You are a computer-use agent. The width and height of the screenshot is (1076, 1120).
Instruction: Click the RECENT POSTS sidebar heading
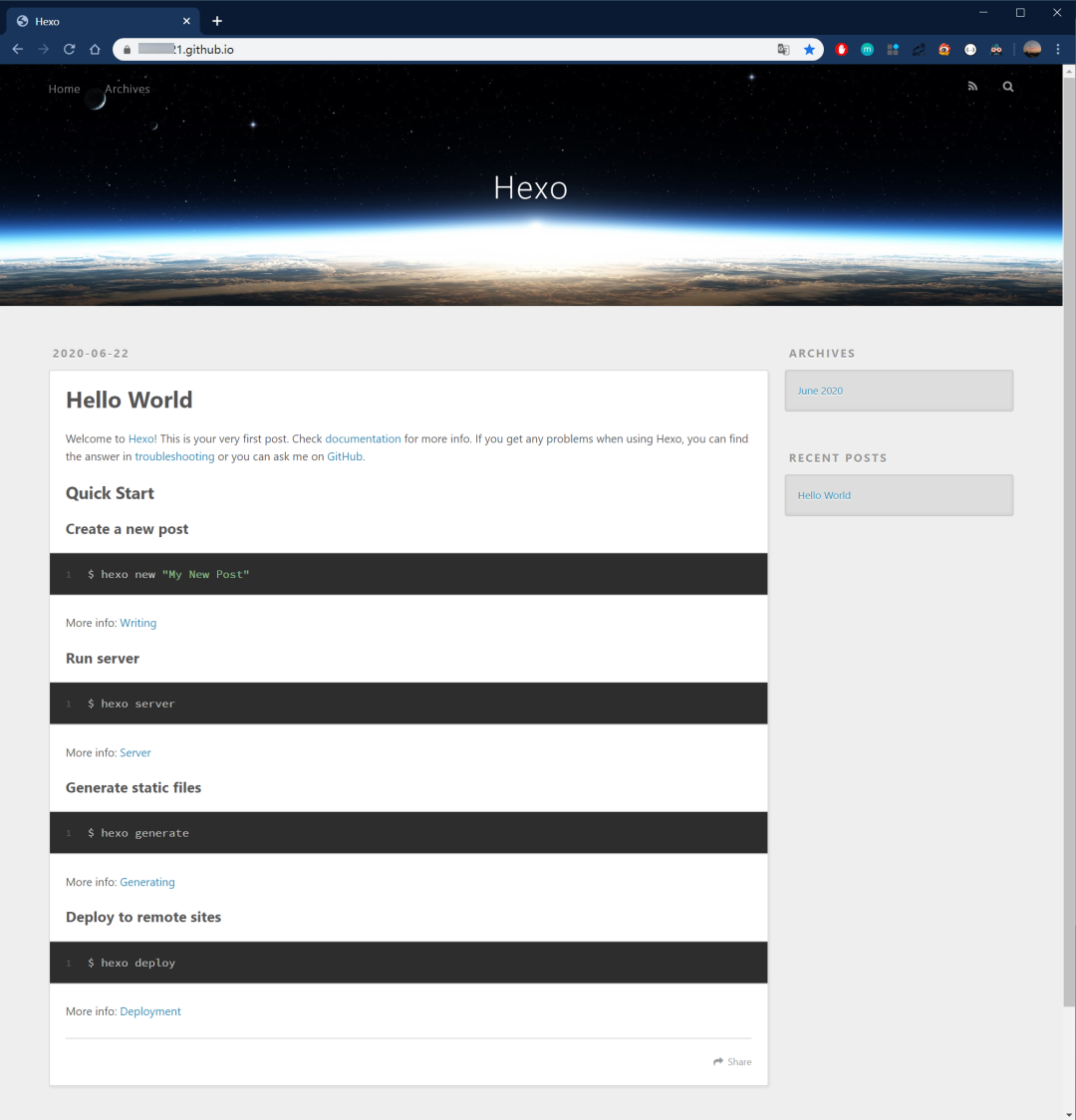838,457
